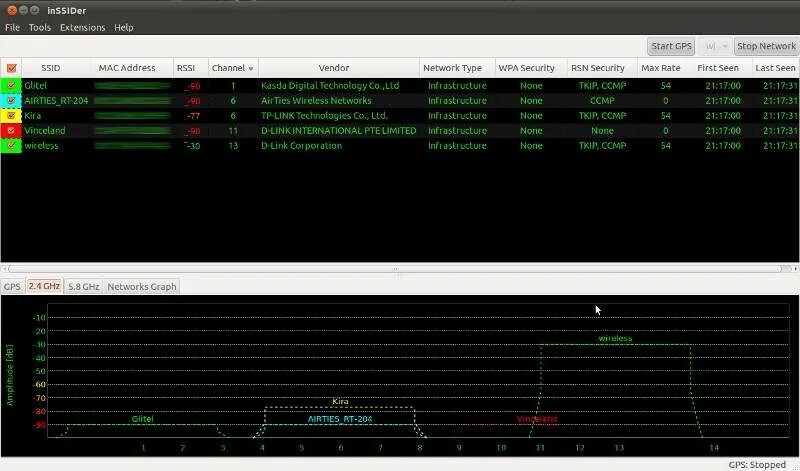The width and height of the screenshot is (800, 471).
Task: Click vendor D-Link Corporation
Action: (302, 145)
